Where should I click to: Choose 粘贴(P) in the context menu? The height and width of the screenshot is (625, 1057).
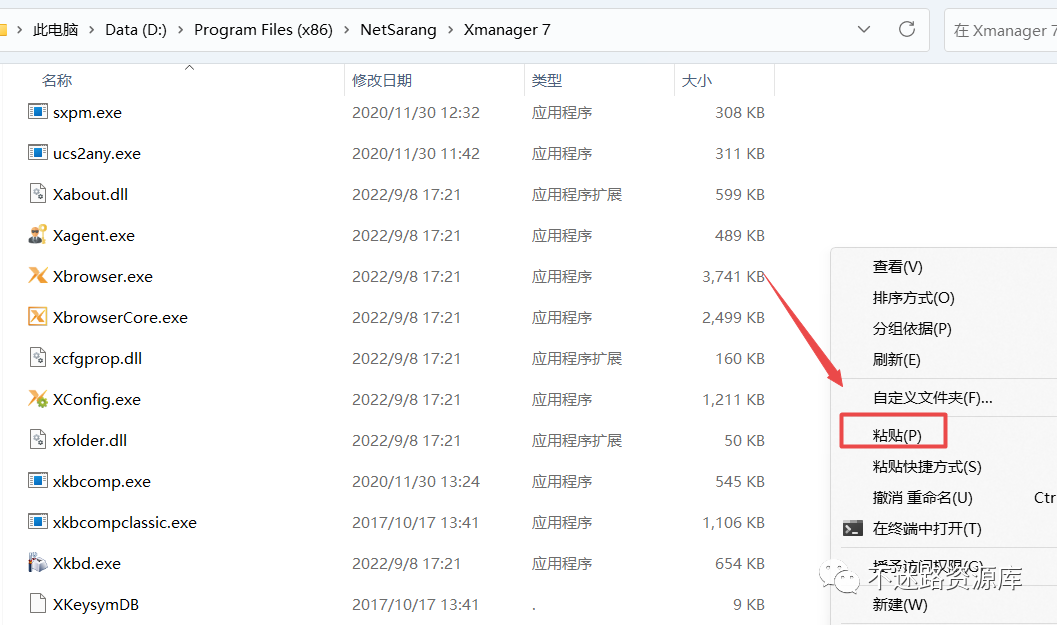coord(897,436)
